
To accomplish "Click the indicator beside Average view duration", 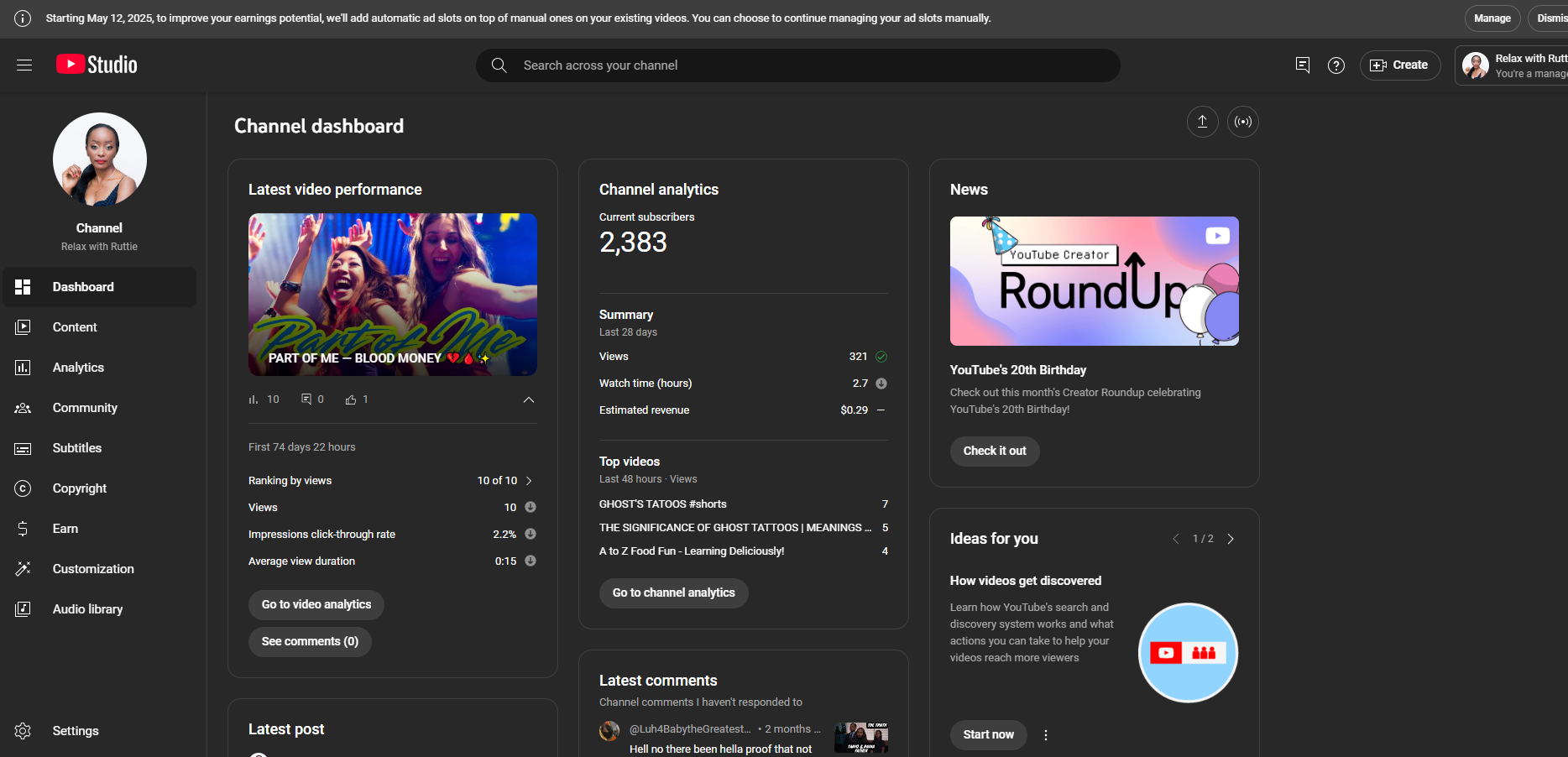I will [531, 561].
